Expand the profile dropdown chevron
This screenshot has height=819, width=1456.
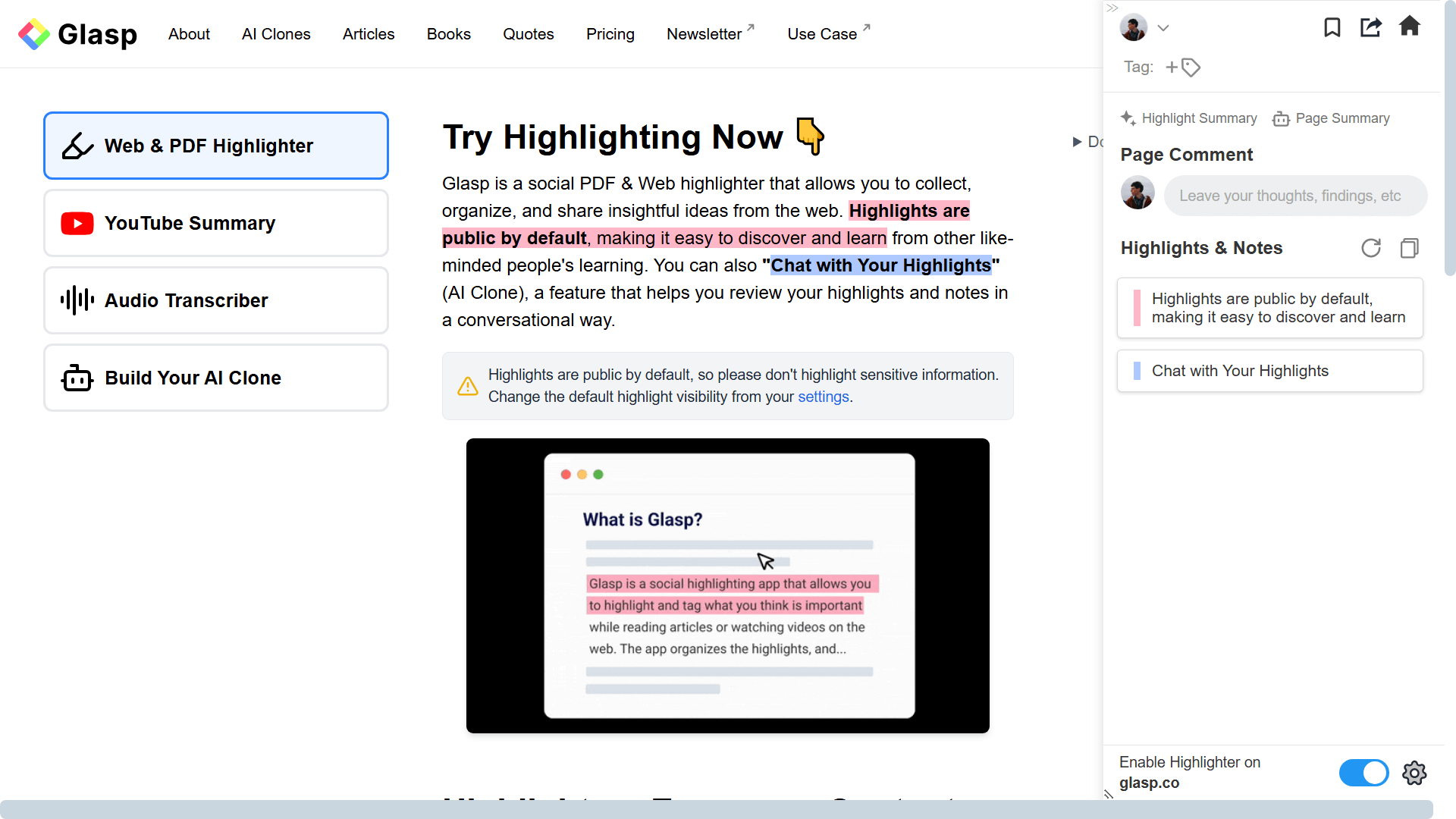click(x=1163, y=28)
